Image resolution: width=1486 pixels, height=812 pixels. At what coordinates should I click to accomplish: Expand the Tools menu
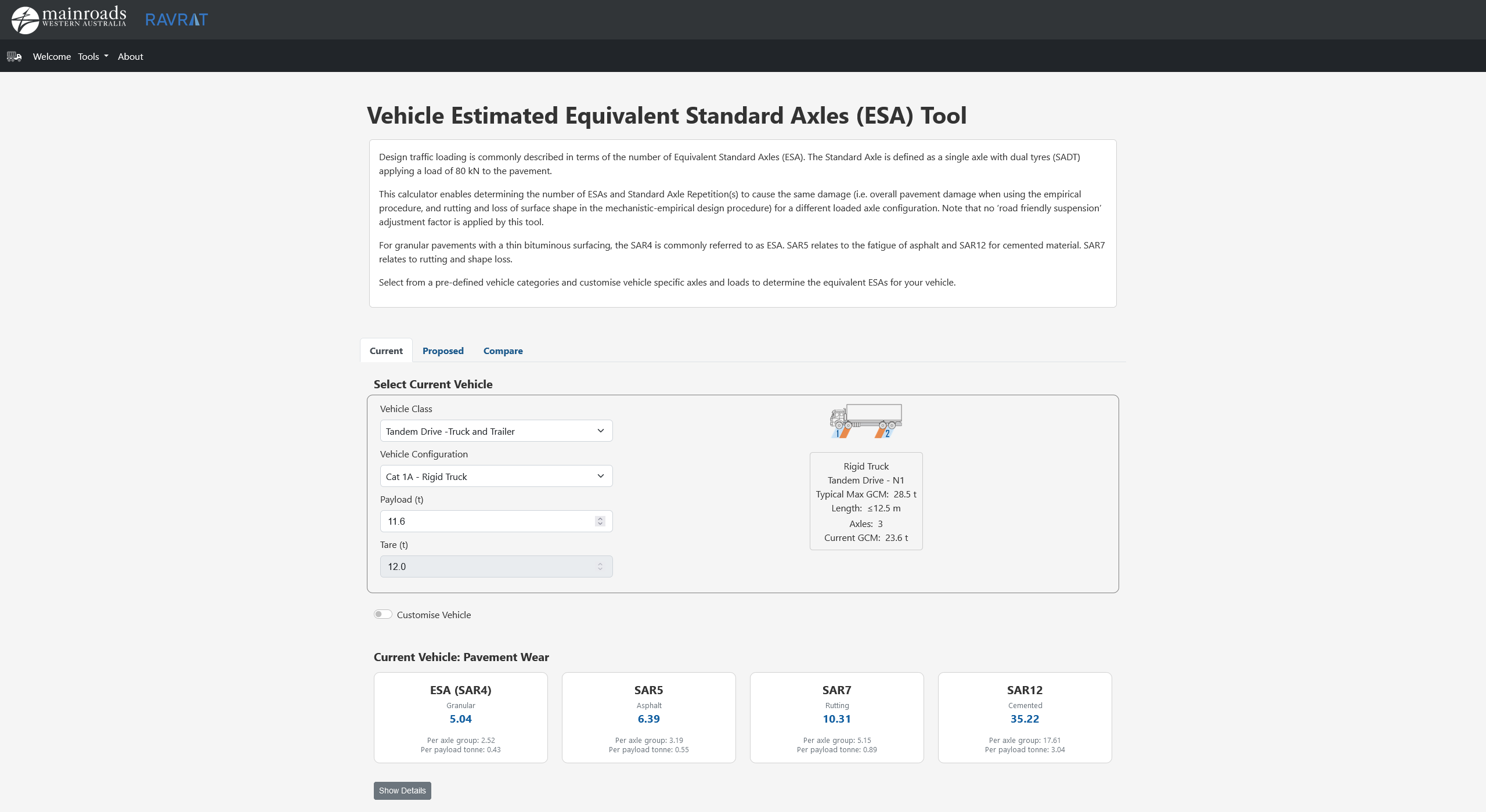(93, 56)
